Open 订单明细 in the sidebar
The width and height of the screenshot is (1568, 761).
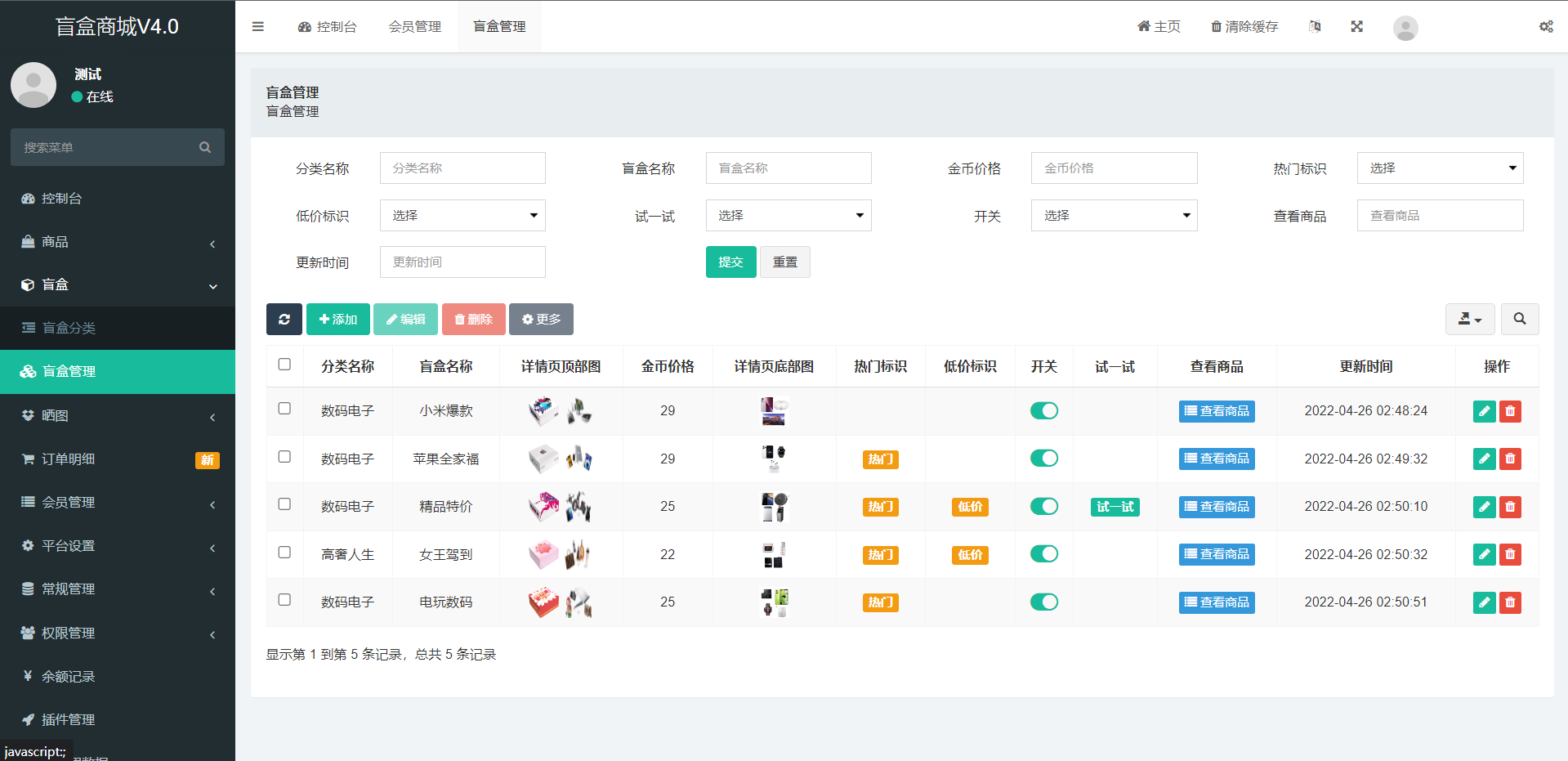pyautogui.click(x=67, y=459)
